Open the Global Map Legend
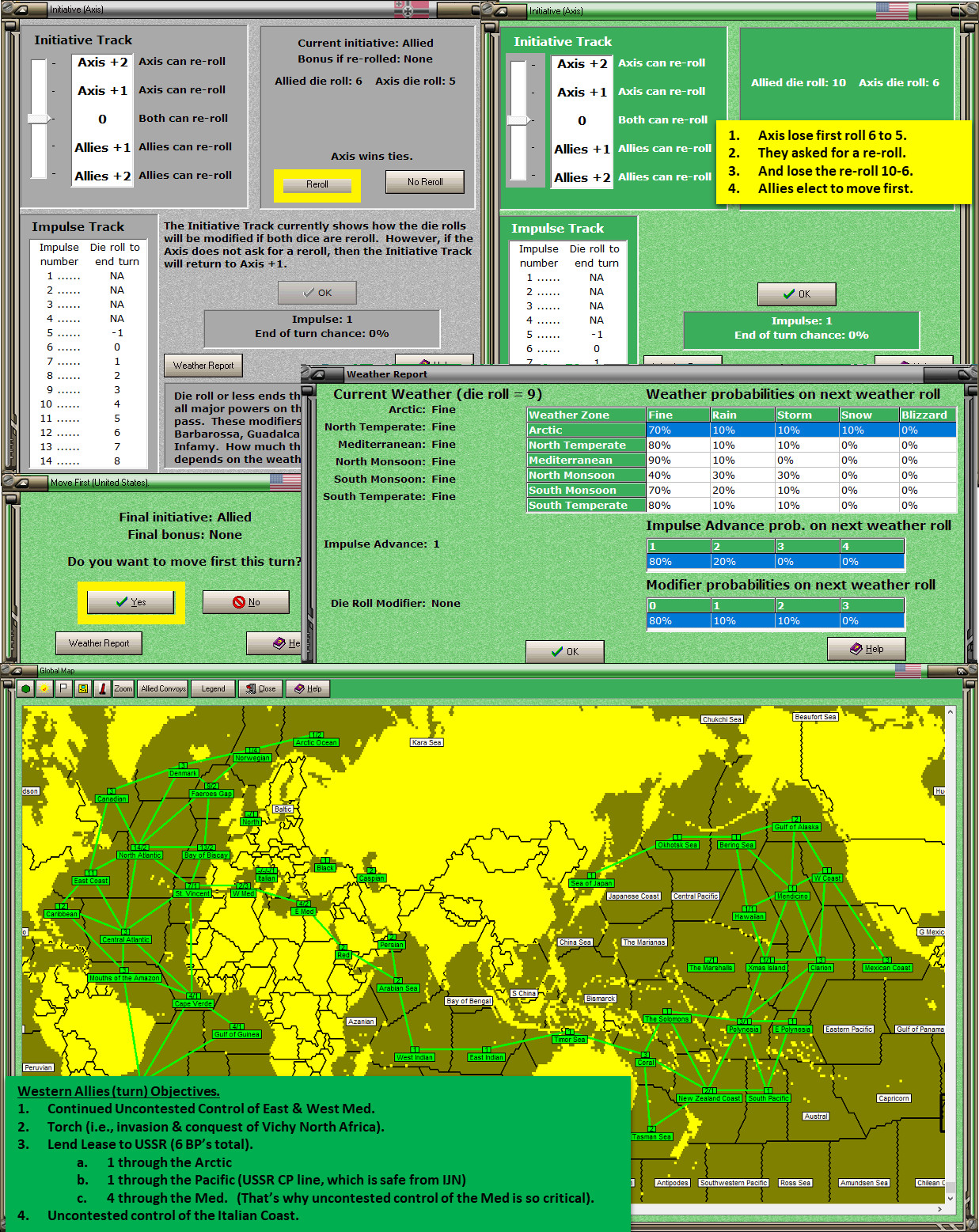This screenshot has width=979, height=1232. tap(213, 688)
